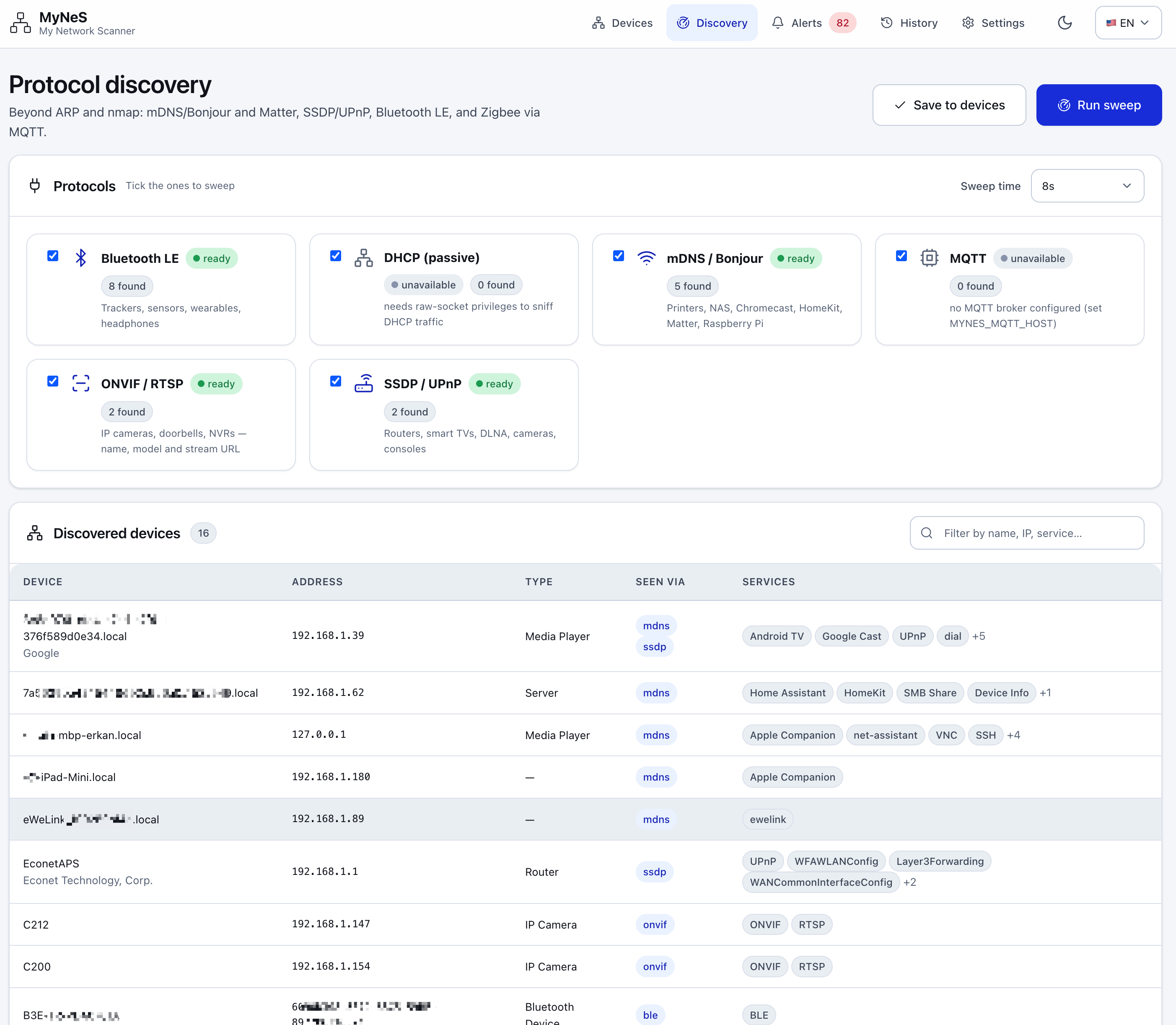1176x1025 pixels.
Task: Click the Discovery radar icon in nav
Action: click(683, 23)
